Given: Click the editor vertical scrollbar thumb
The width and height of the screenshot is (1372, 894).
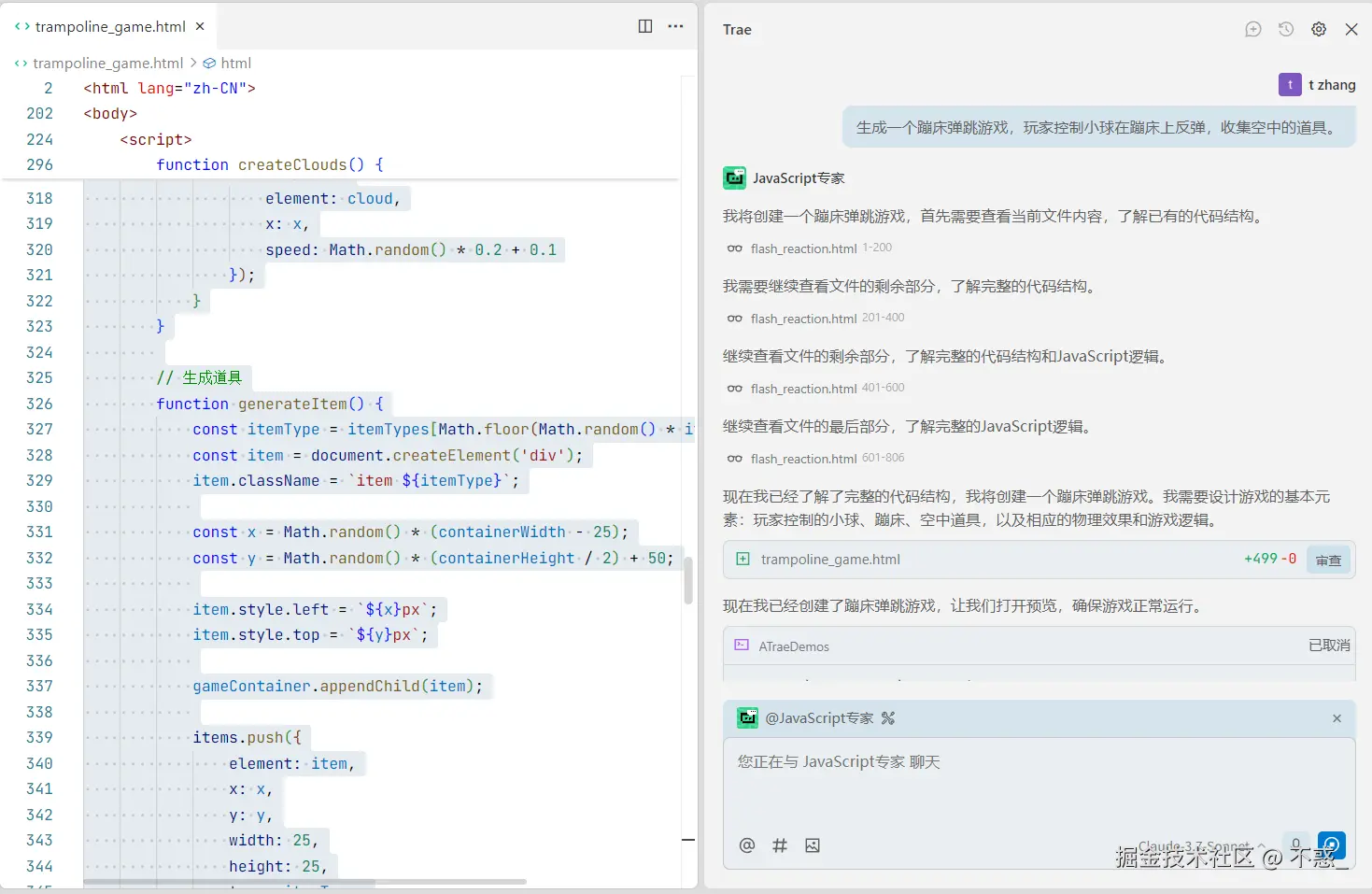Looking at the screenshot, I should point(688,580).
